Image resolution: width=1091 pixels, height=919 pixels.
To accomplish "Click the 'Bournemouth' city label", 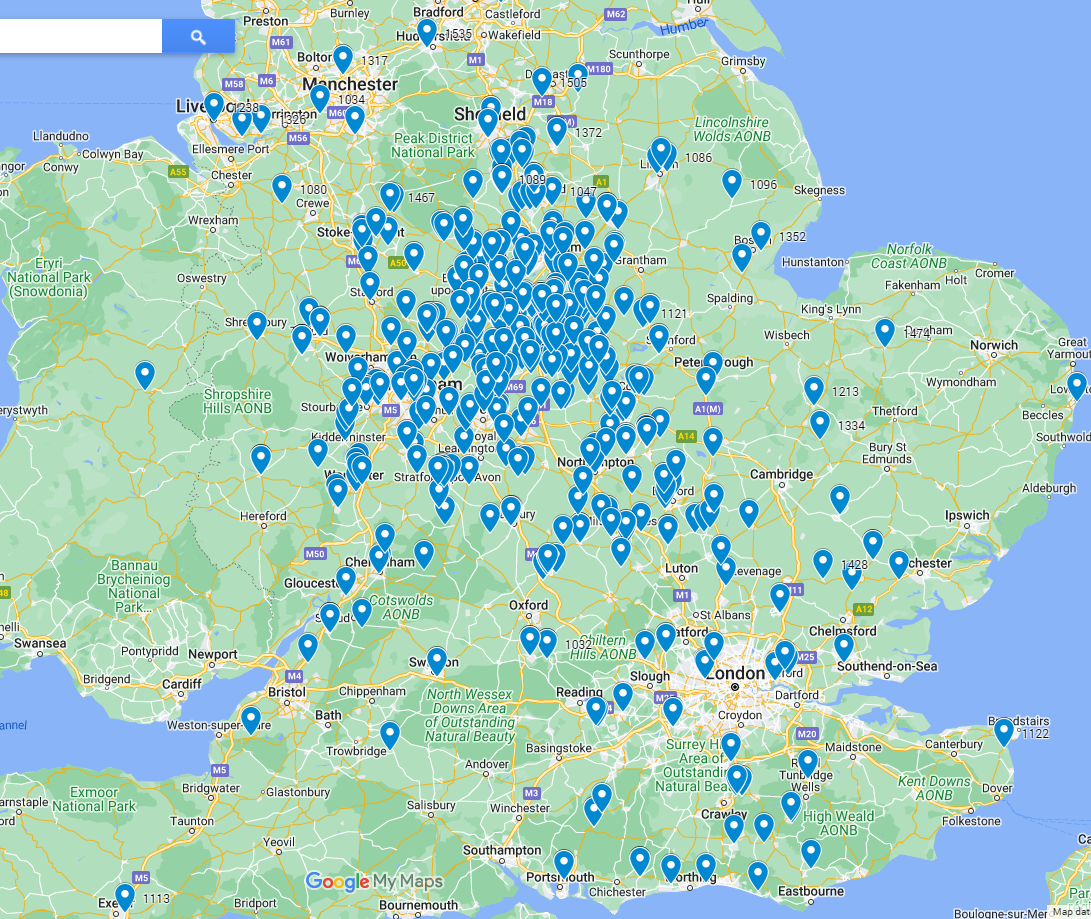I will (x=418, y=905).
